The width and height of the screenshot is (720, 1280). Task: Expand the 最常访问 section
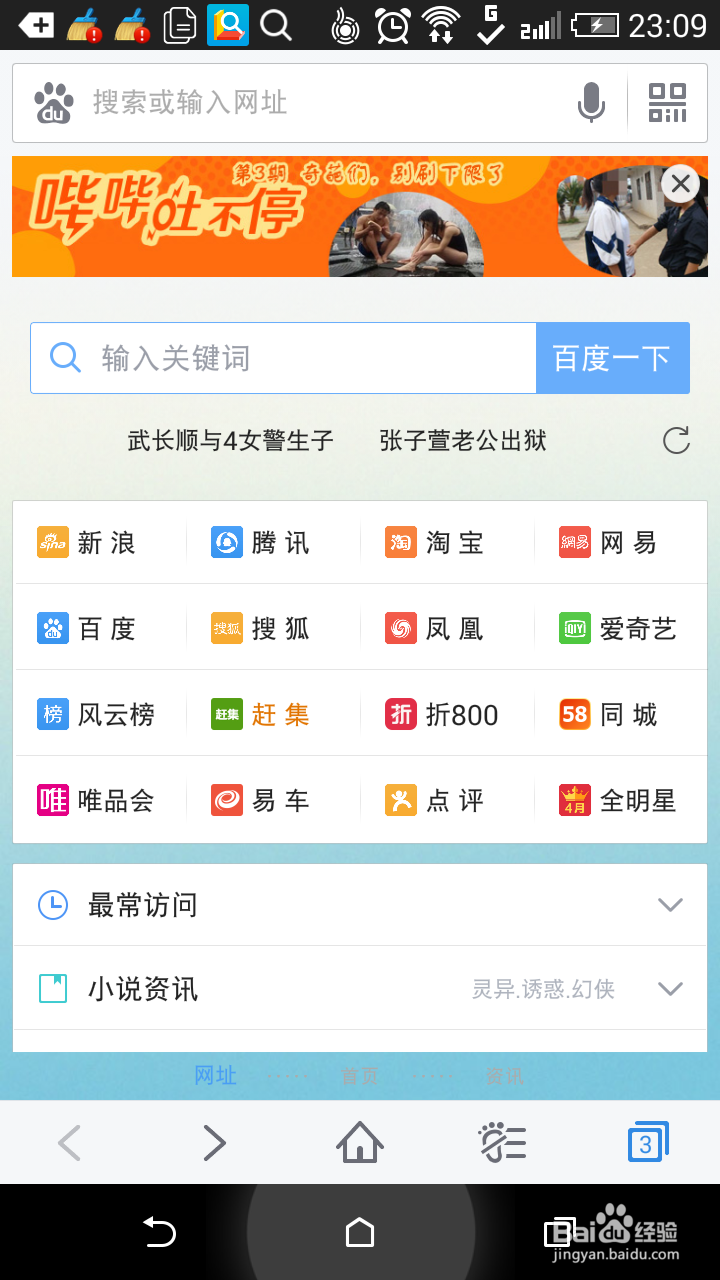coord(360,905)
